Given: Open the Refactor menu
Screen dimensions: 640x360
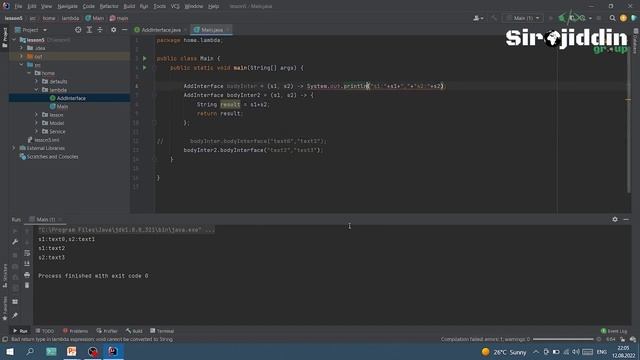Looking at the screenshot, I should [109, 6].
